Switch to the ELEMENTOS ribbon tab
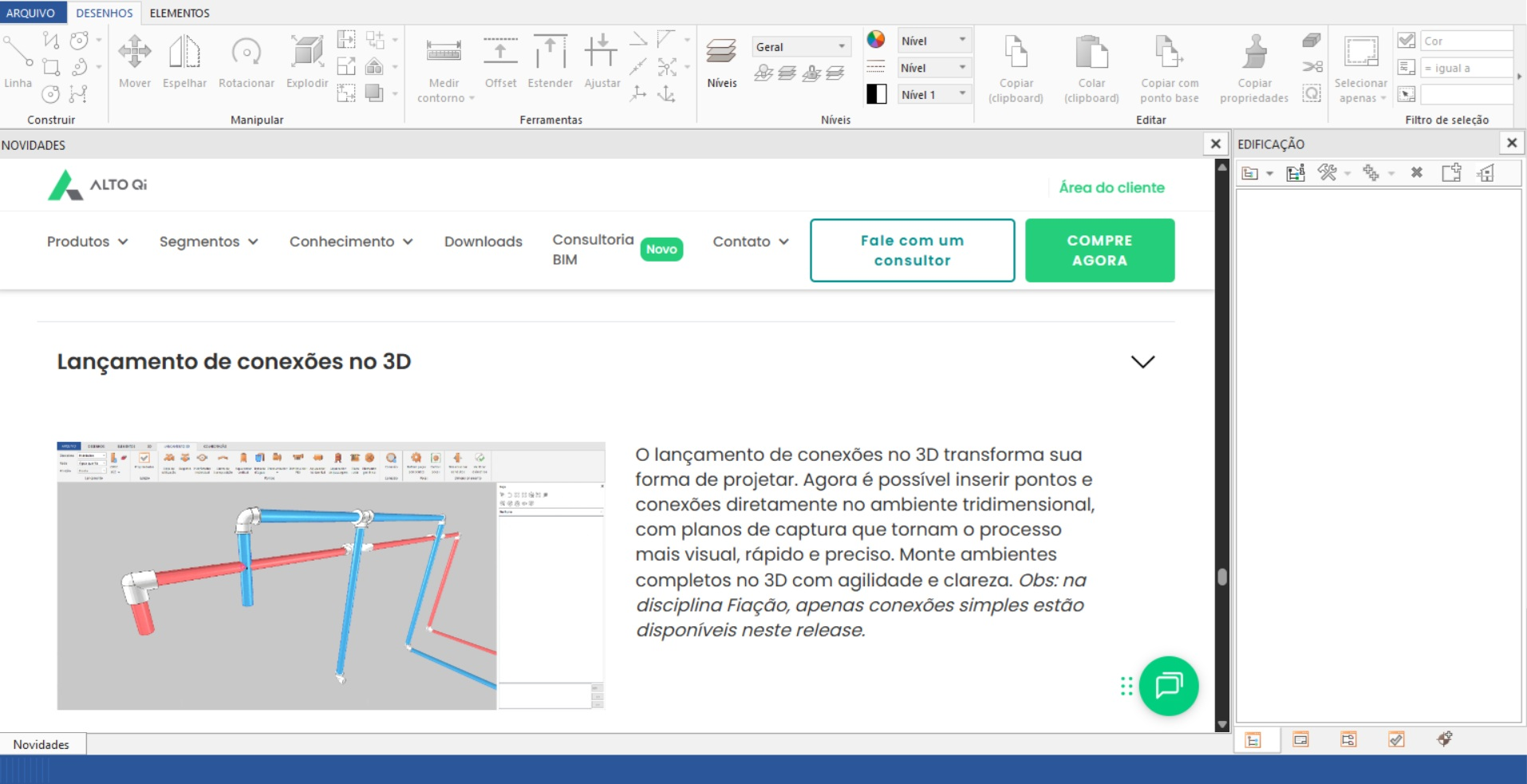 [x=180, y=13]
